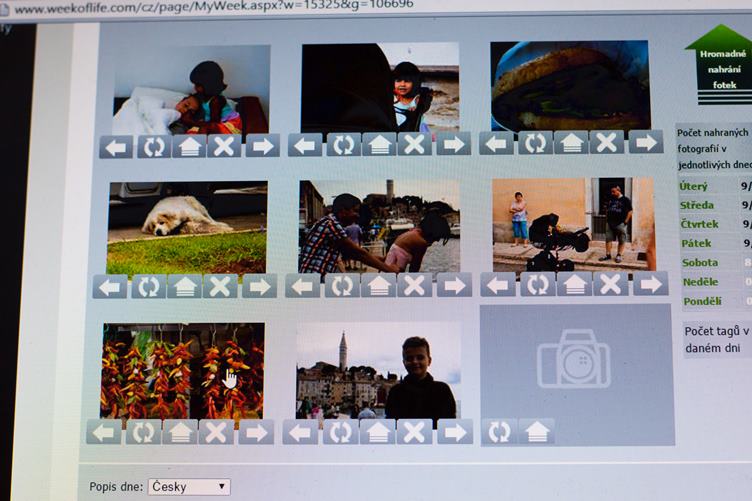
Task: Delete the harbor kids photo
Action: (414, 285)
